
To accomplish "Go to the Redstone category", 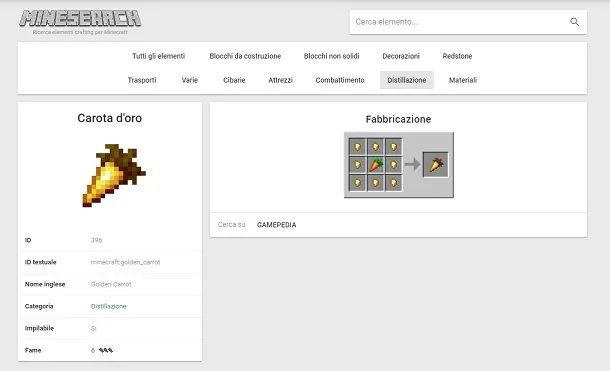I will pyautogui.click(x=457, y=56).
